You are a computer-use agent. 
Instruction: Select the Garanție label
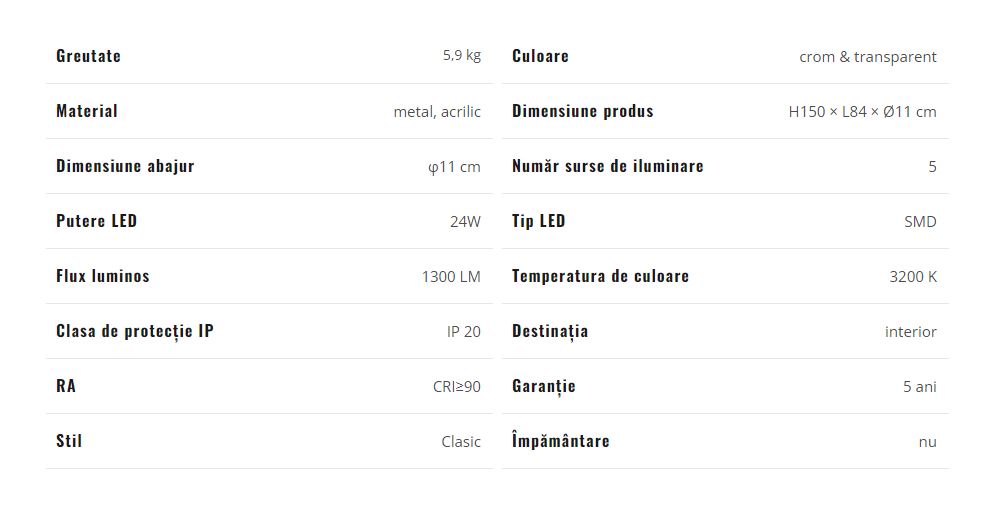pos(543,386)
